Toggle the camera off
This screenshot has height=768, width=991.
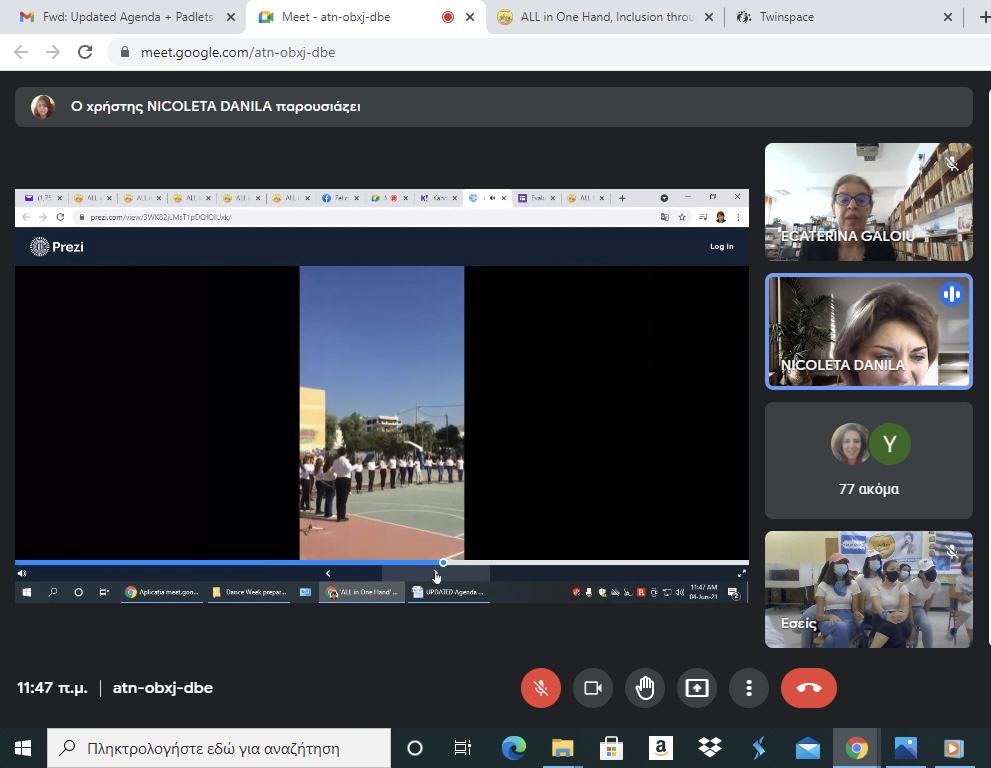[593, 688]
